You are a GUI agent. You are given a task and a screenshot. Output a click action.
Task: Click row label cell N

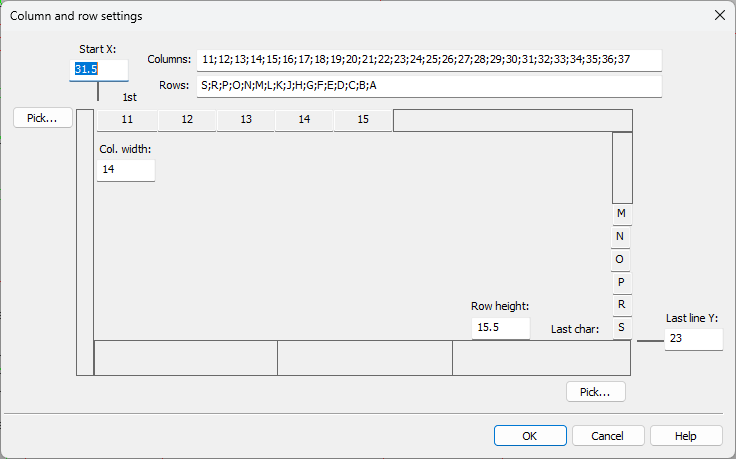coord(621,237)
